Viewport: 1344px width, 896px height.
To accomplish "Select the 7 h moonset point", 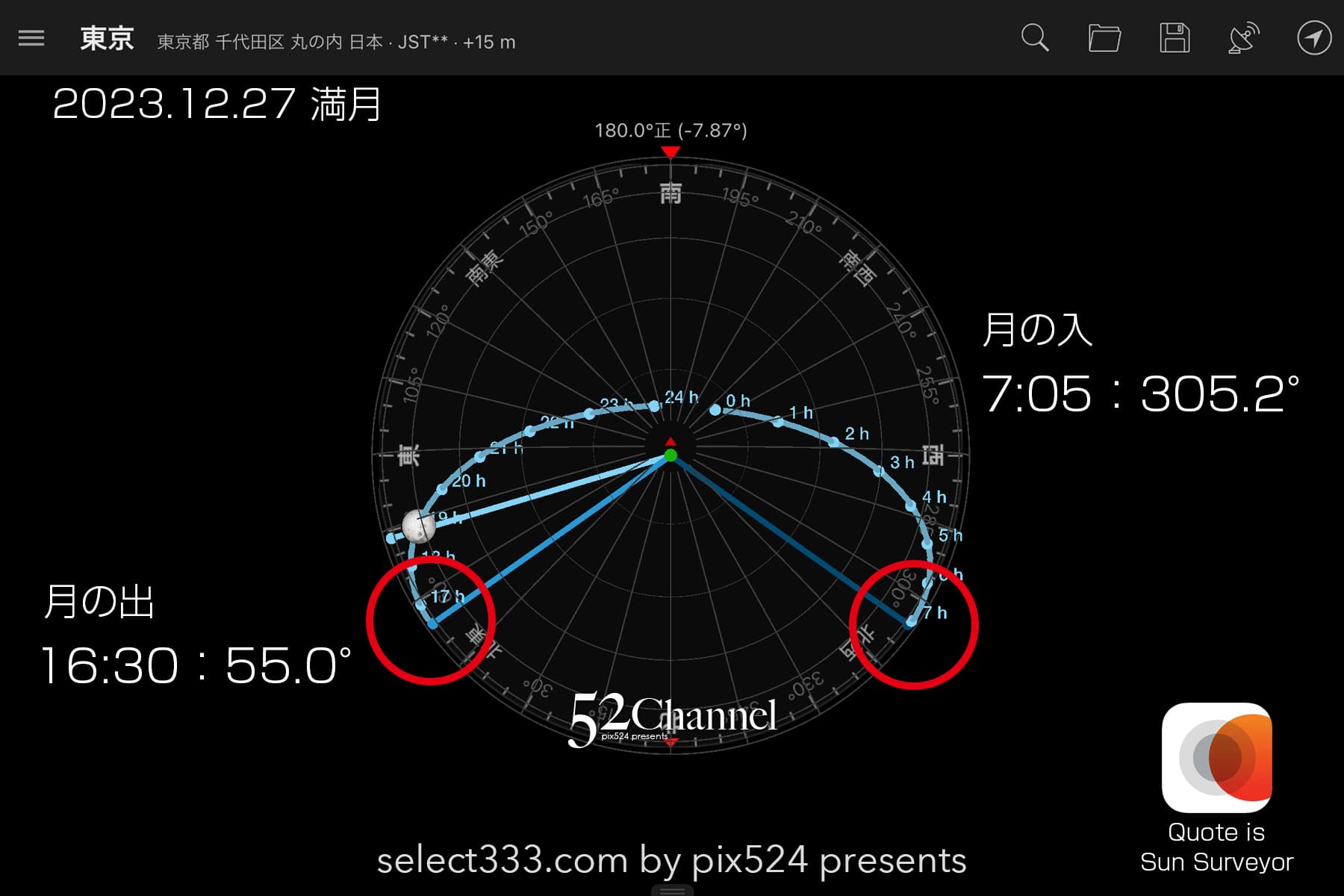I will [x=911, y=621].
